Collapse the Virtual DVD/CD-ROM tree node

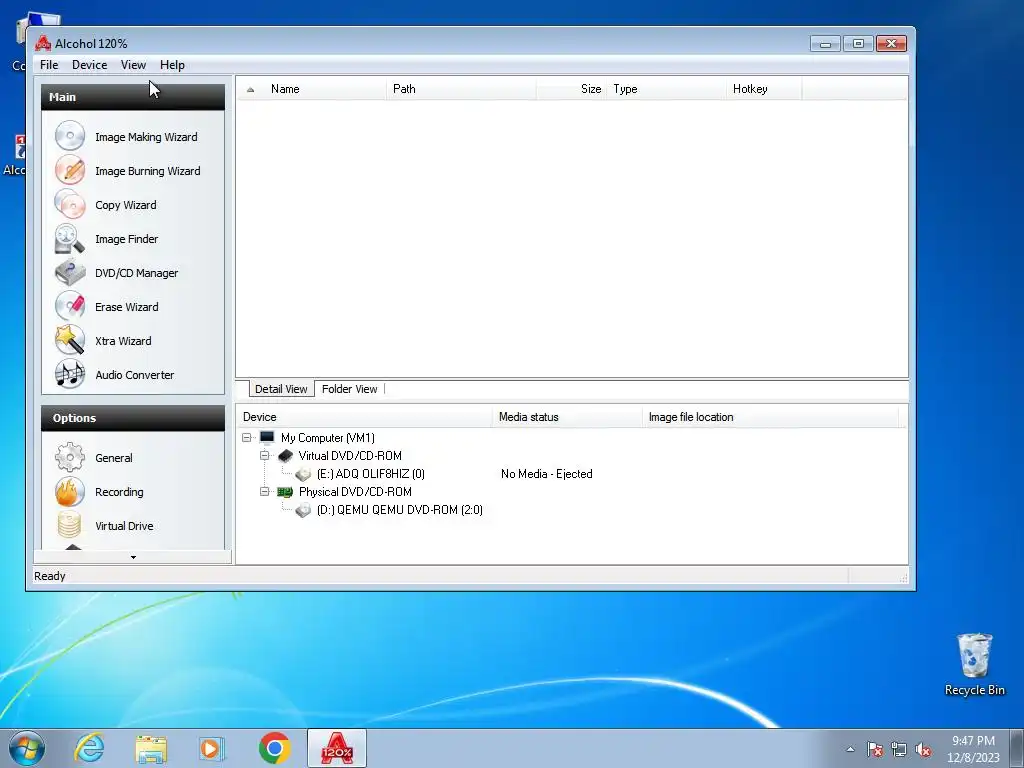[x=264, y=455]
